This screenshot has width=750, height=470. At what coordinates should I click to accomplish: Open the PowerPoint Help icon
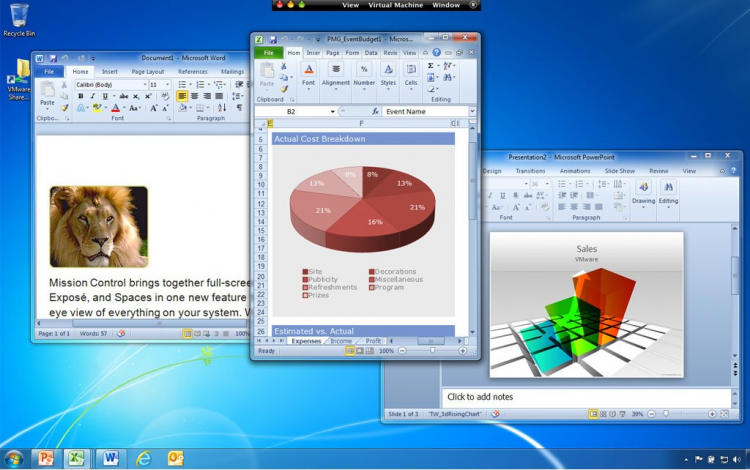click(733, 171)
